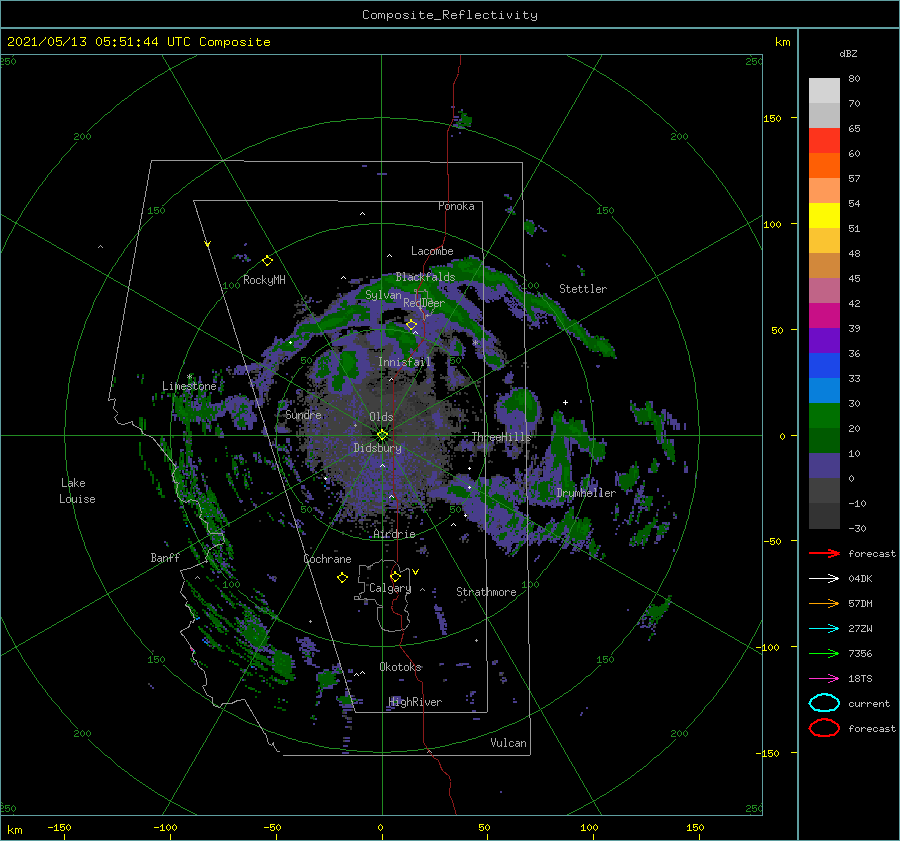Click the Sundre city label
900x841 pixels.
point(303,414)
